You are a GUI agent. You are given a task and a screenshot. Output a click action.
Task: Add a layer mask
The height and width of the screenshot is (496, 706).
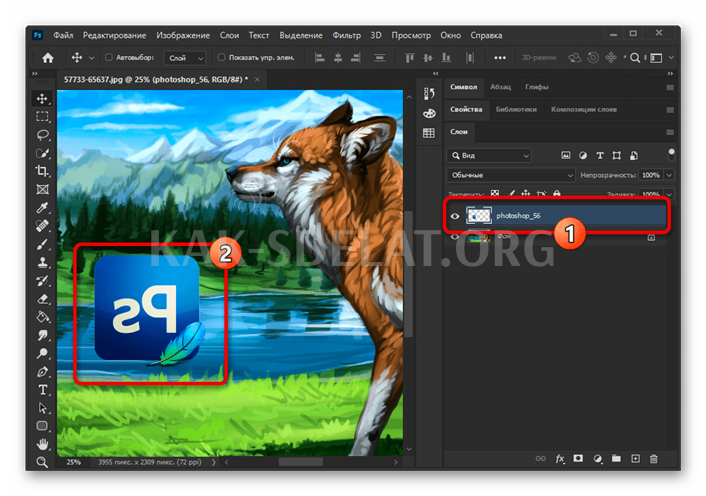click(578, 459)
